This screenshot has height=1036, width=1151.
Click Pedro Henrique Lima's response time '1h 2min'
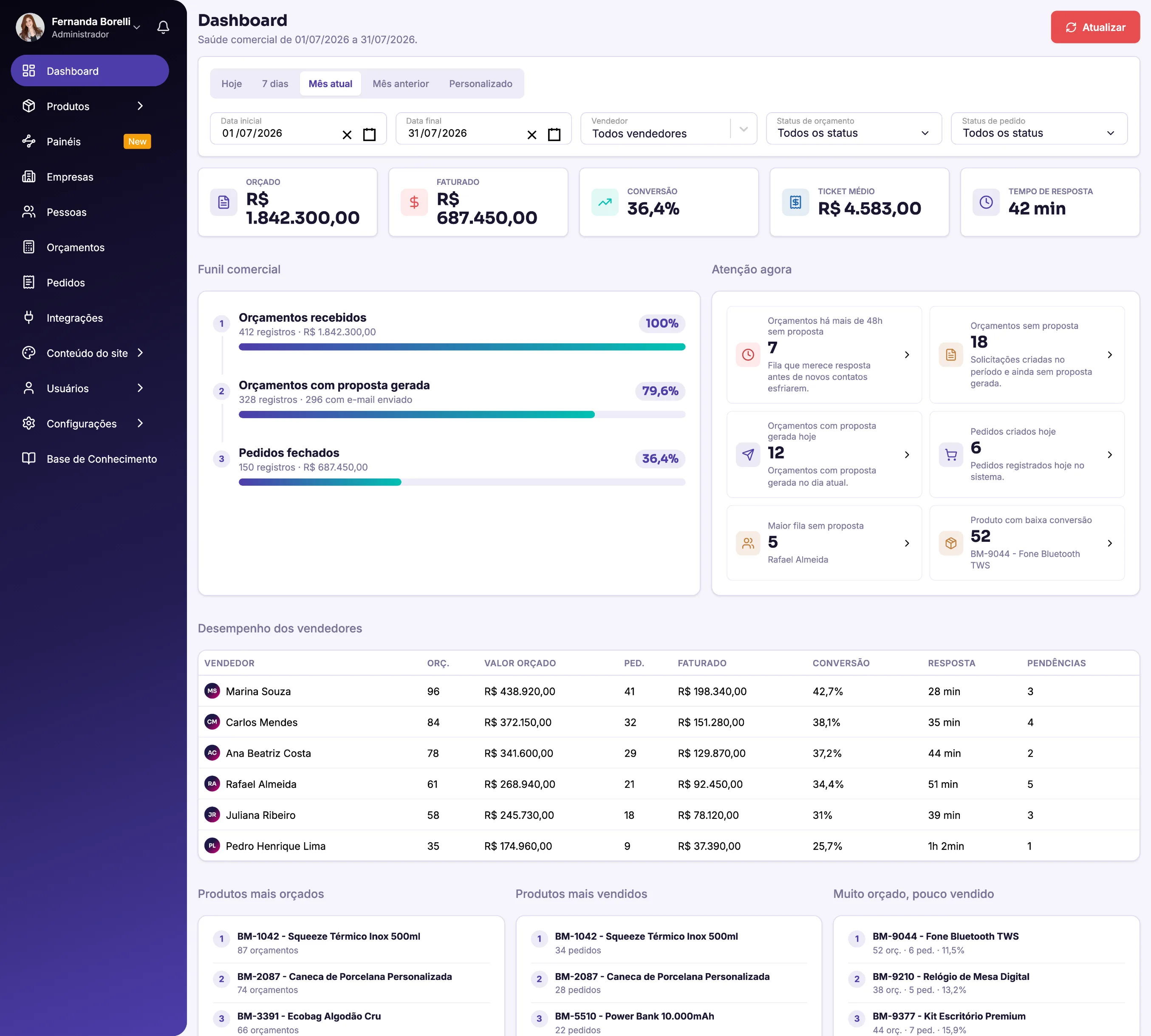[945, 846]
